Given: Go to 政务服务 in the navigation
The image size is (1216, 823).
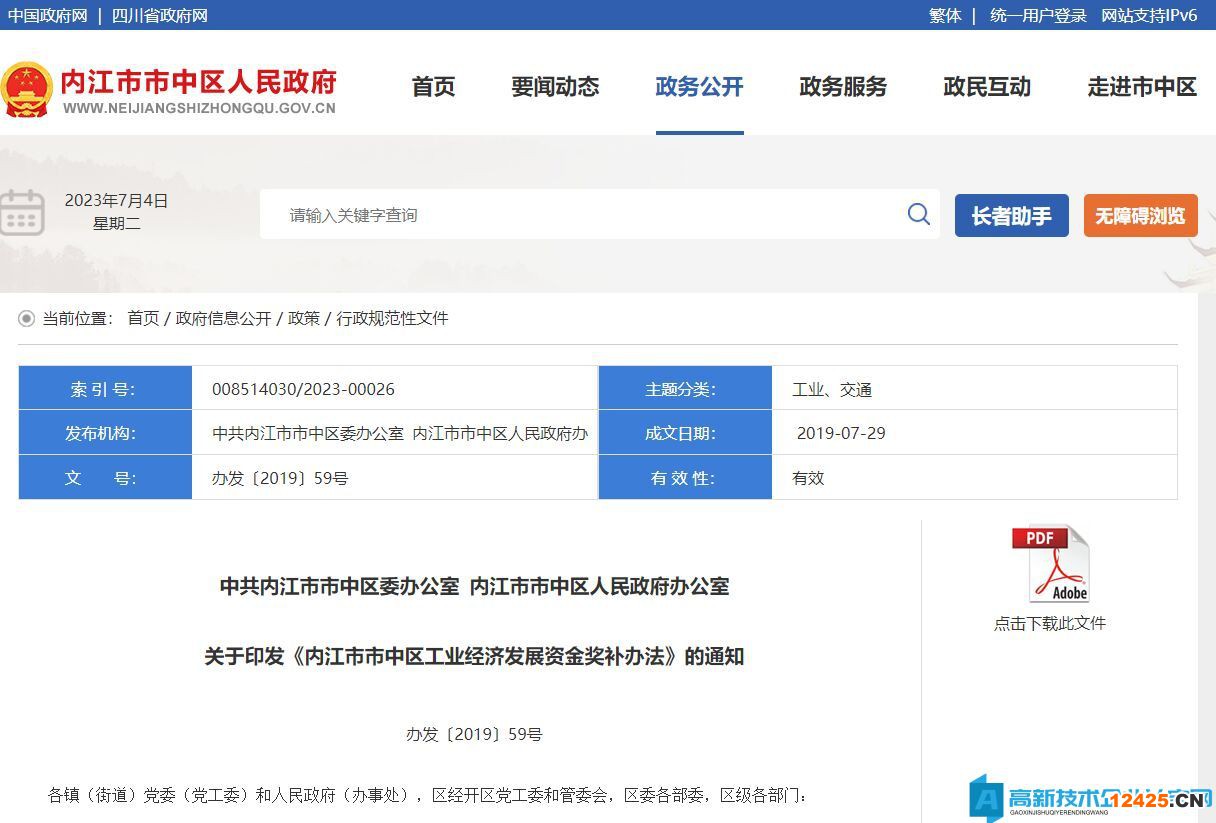Looking at the screenshot, I should pos(843,87).
